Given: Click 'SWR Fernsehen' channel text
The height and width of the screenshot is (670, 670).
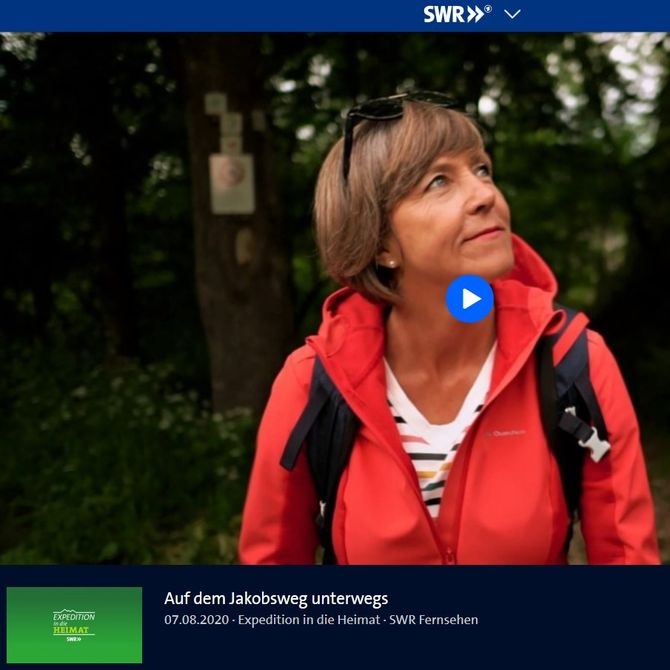Looking at the screenshot, I should click(433, 620).
